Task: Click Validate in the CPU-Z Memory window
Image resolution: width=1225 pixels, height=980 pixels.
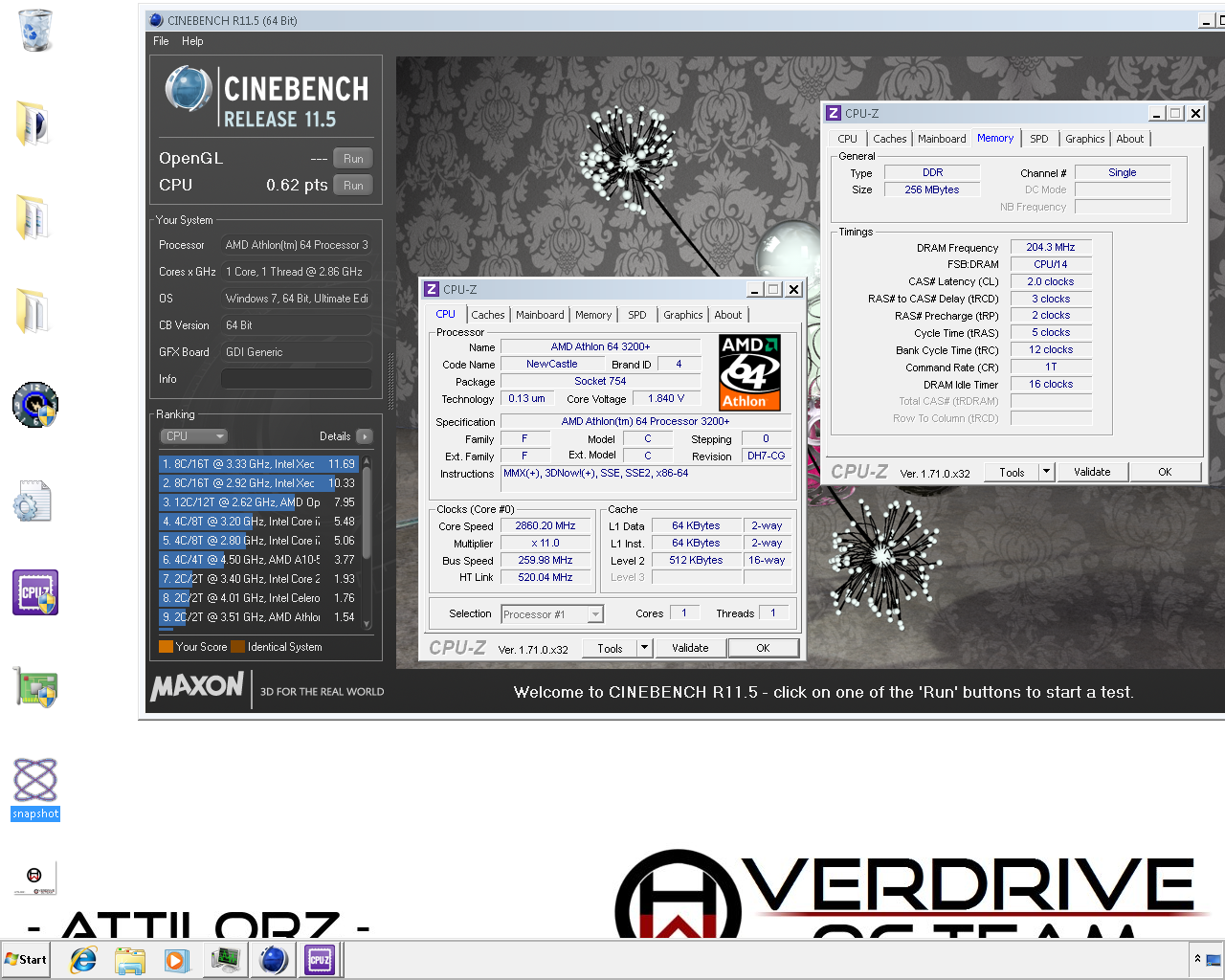Action: (1092, 472)
